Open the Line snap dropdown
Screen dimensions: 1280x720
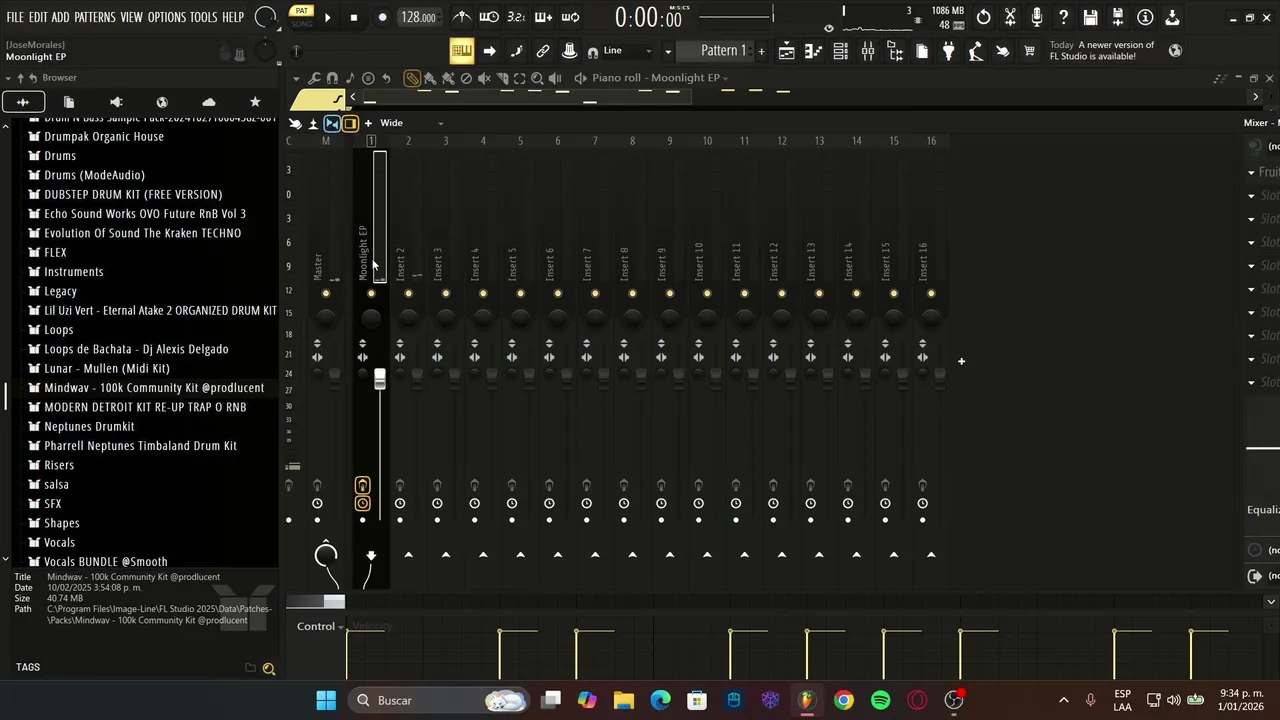(x=626, y=51)
